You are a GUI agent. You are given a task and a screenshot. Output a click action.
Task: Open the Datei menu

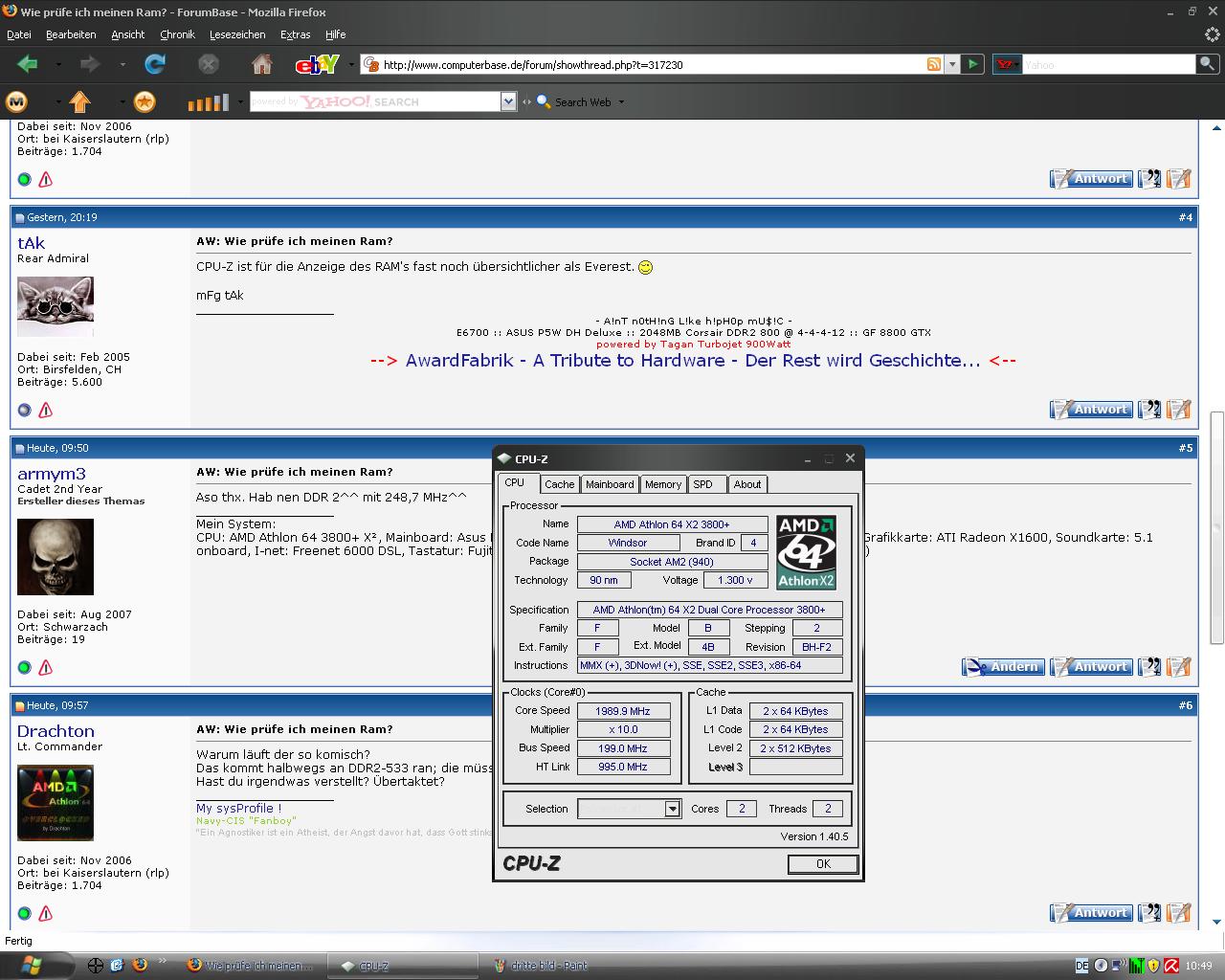(x=19, y=34)
